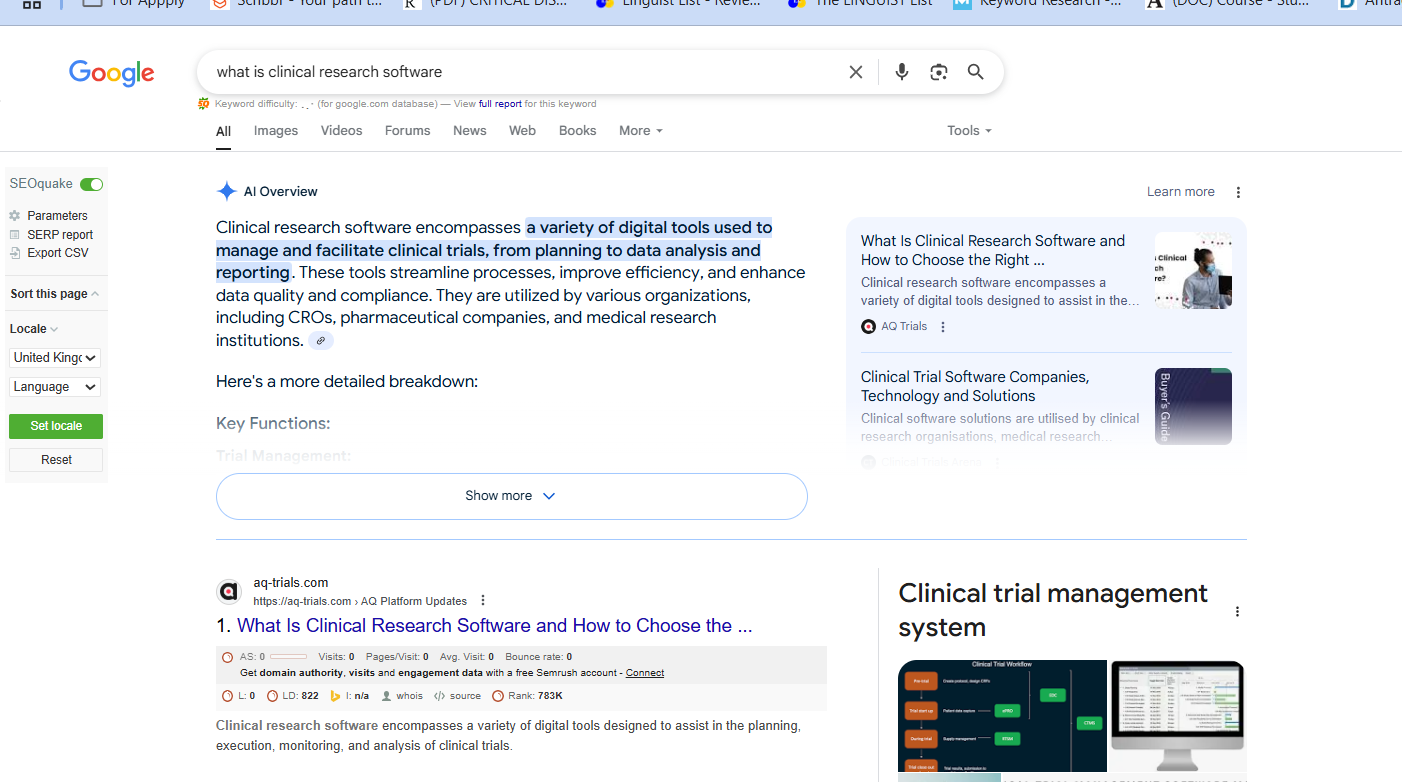Open the Clinical Trial Workflow diagram image
Screen dimensions: 1402x782
point(1002,716)
